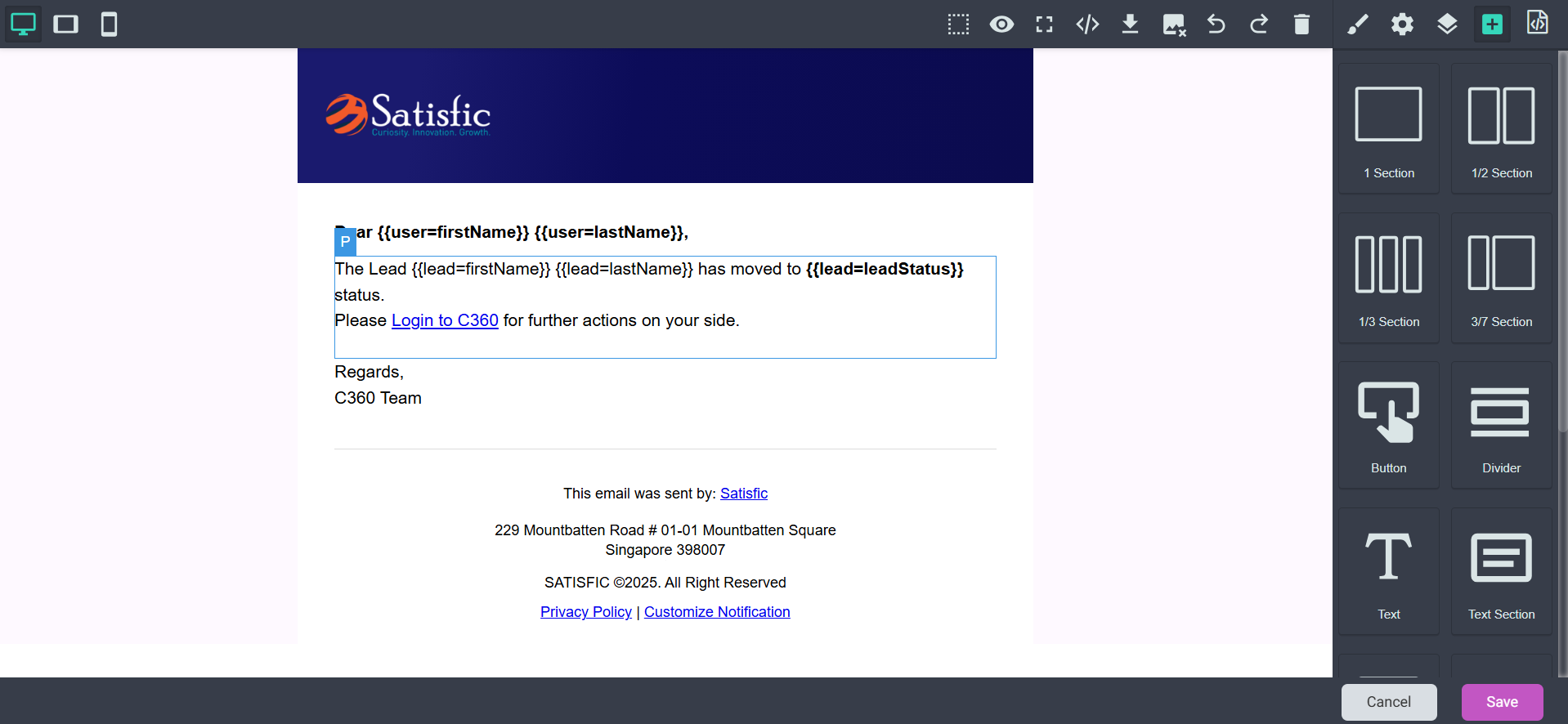The width and height of the screenshot is (1568, 724).
Task: Click the SATISFIC ©2025 copyright text
Action: (665, 583)
